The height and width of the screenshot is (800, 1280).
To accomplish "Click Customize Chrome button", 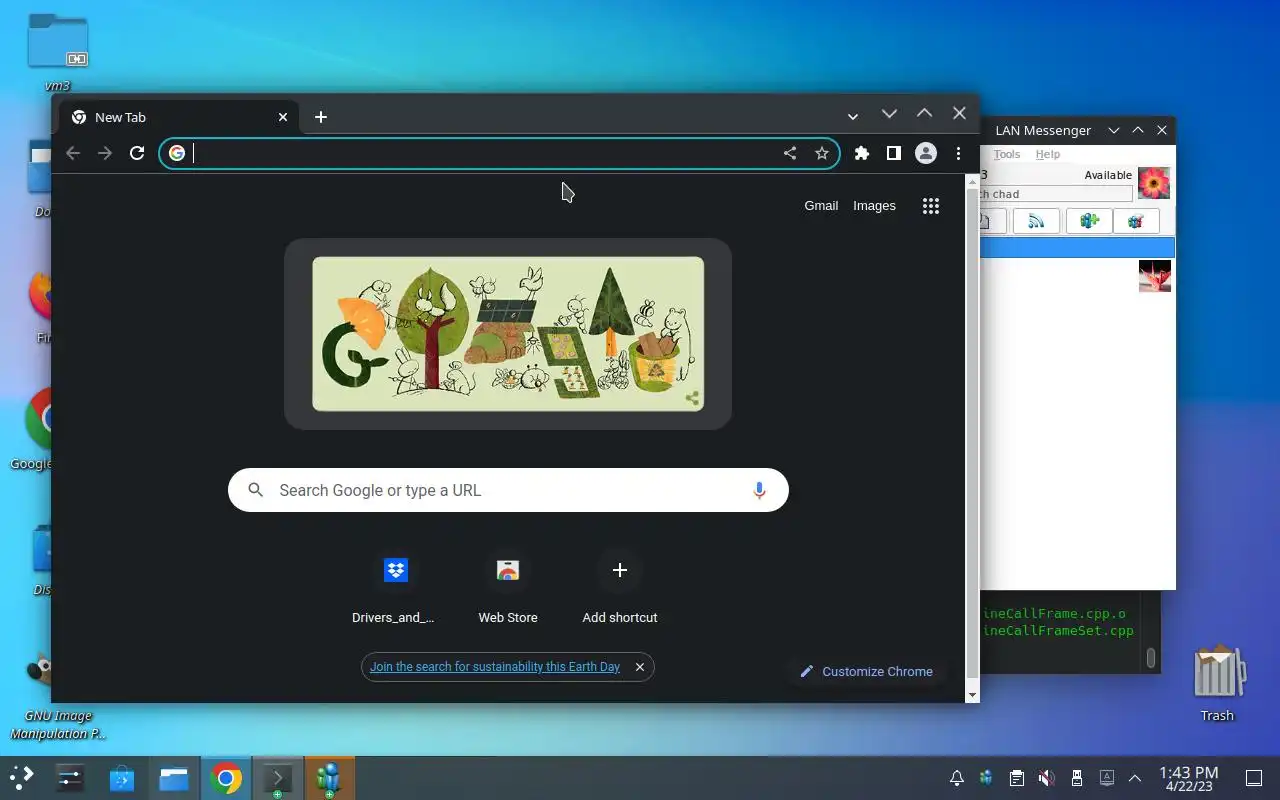I will (x=867, y=671).
